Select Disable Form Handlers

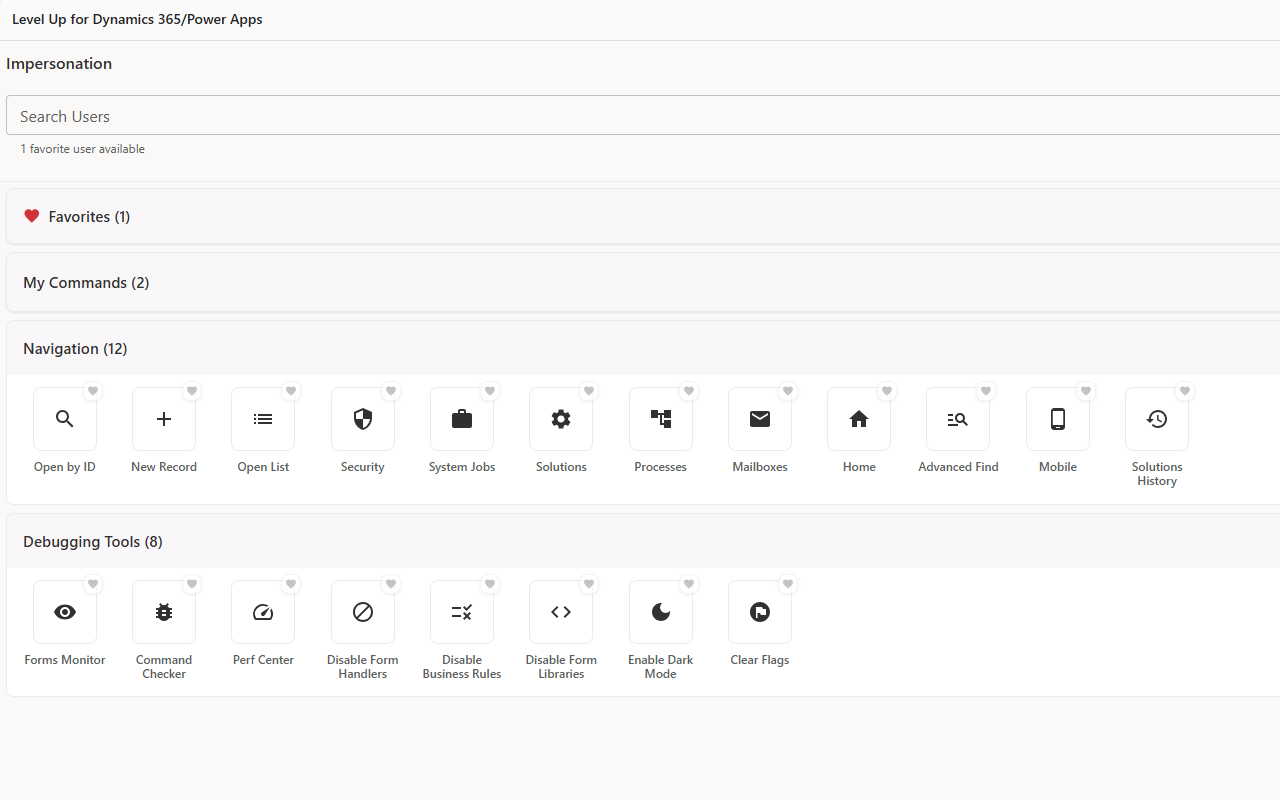tap(363, 612)
